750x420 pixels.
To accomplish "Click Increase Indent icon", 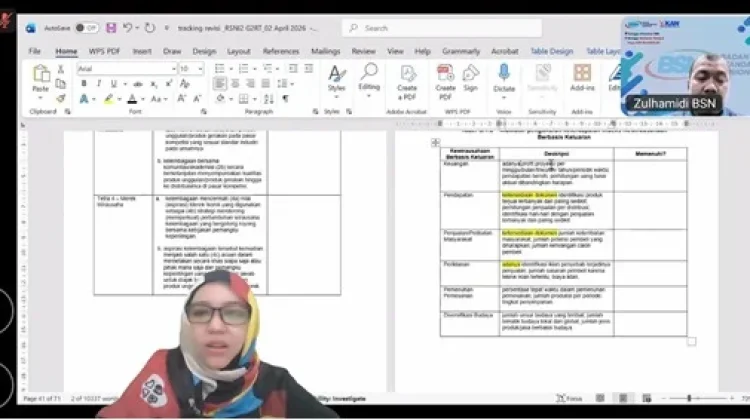I will 309,69.
